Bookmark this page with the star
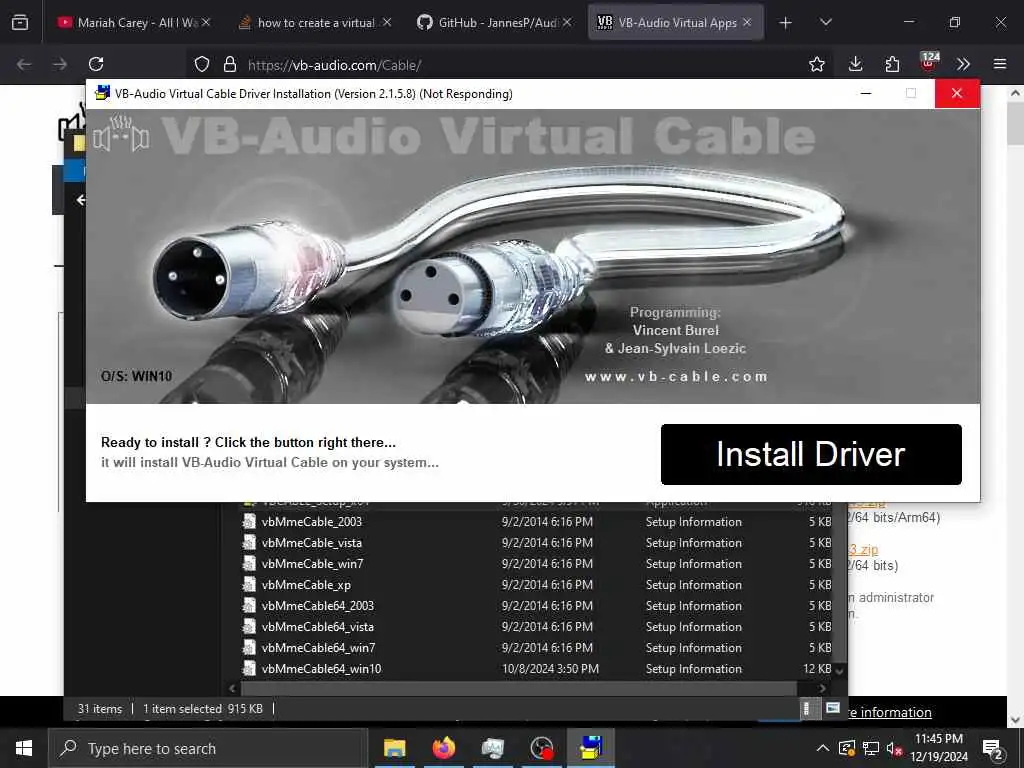 (x=816, y=64)
